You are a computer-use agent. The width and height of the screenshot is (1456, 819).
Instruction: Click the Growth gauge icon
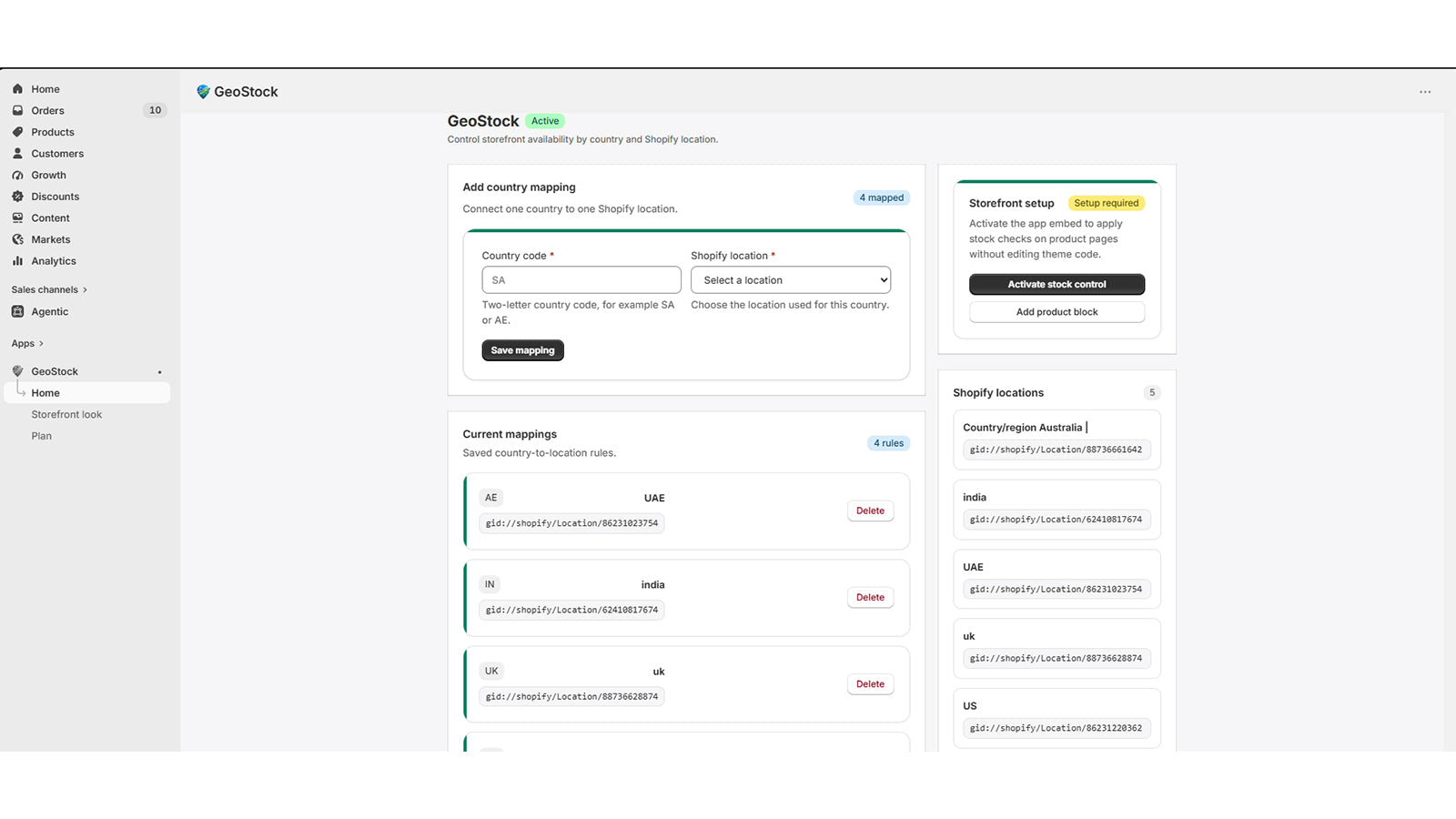click(17, 175)
